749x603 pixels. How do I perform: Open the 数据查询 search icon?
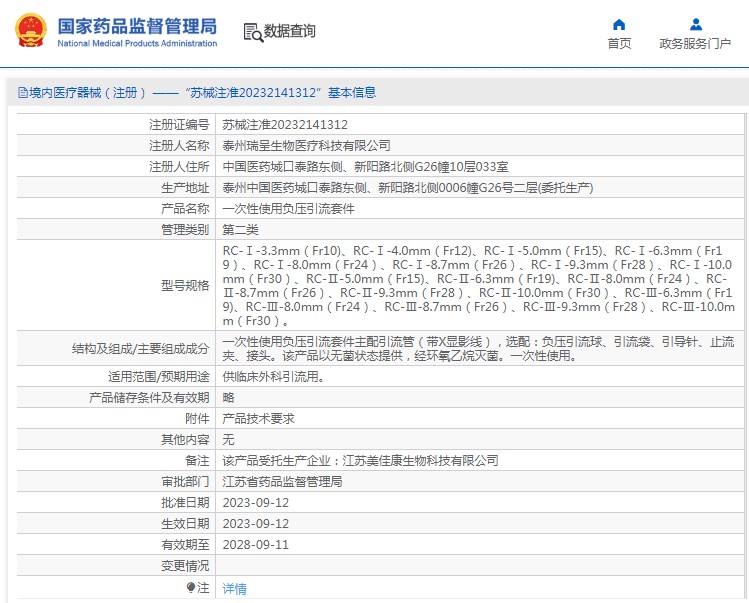(x=253, y=32)
